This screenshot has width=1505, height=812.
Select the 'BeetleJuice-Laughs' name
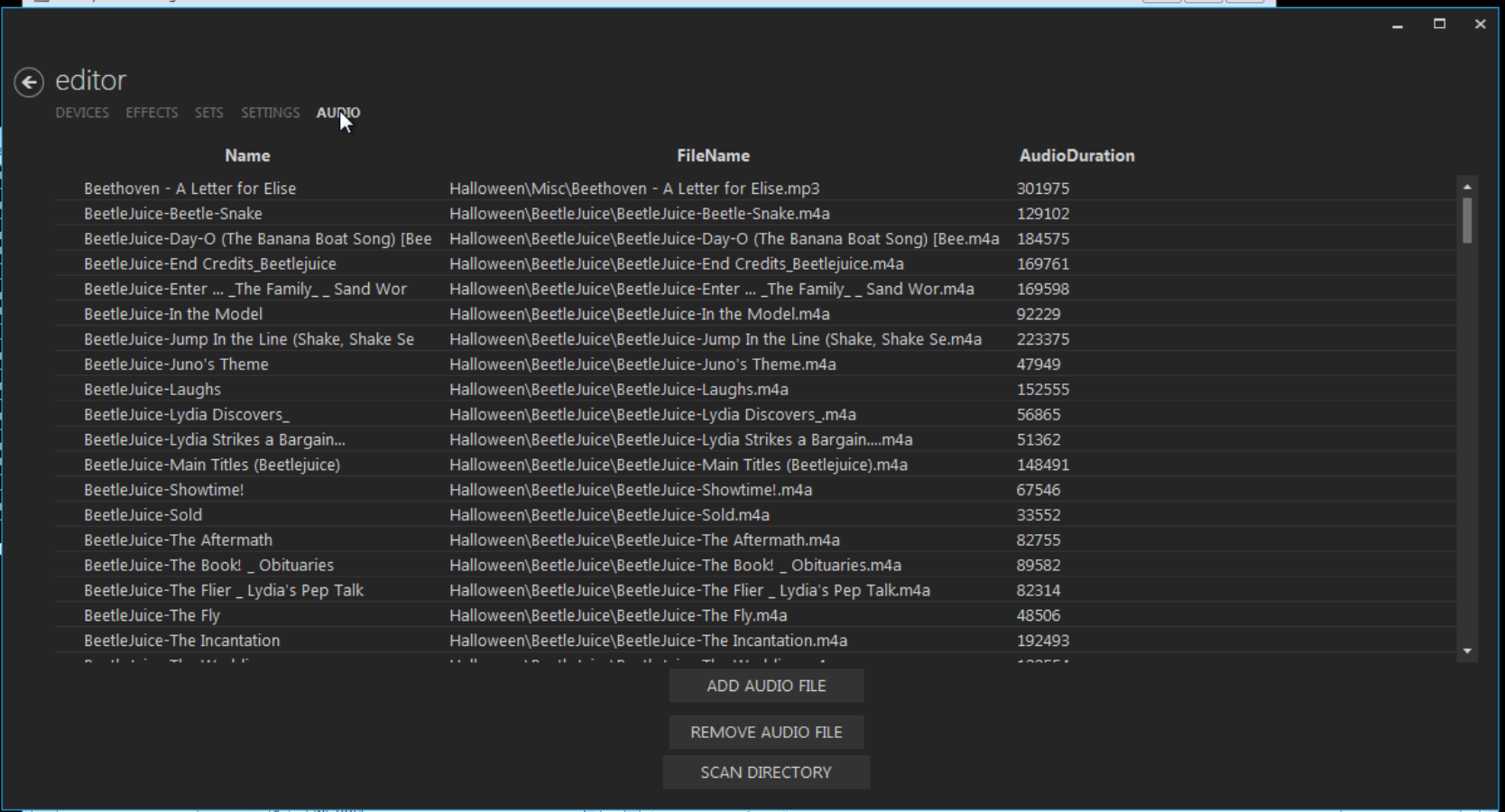click(x=152, y=390)
